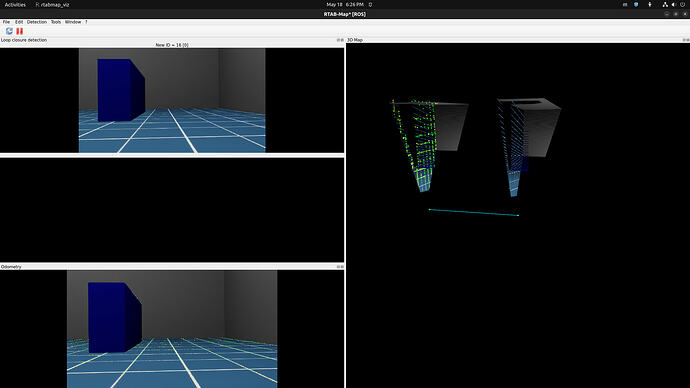This screenshot has height=388, width=690.
Task: Close the Loop closure detection panel
Action: (x=342, y=40)
